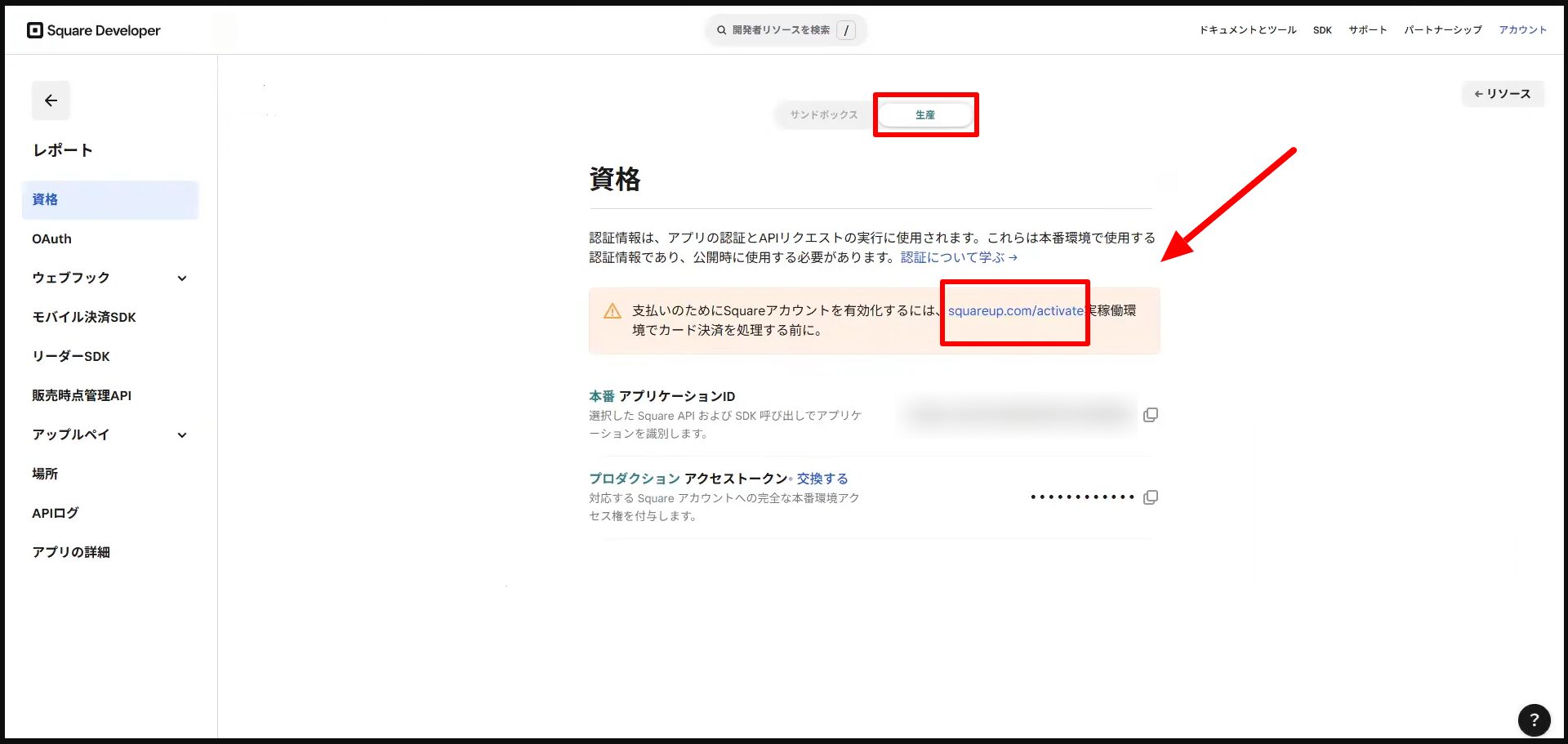Viewport: 1568px width, 744px height.
Task: Expand the ウェブフック sidebar section
Action: pyautogui.click(x=110, y=278)
